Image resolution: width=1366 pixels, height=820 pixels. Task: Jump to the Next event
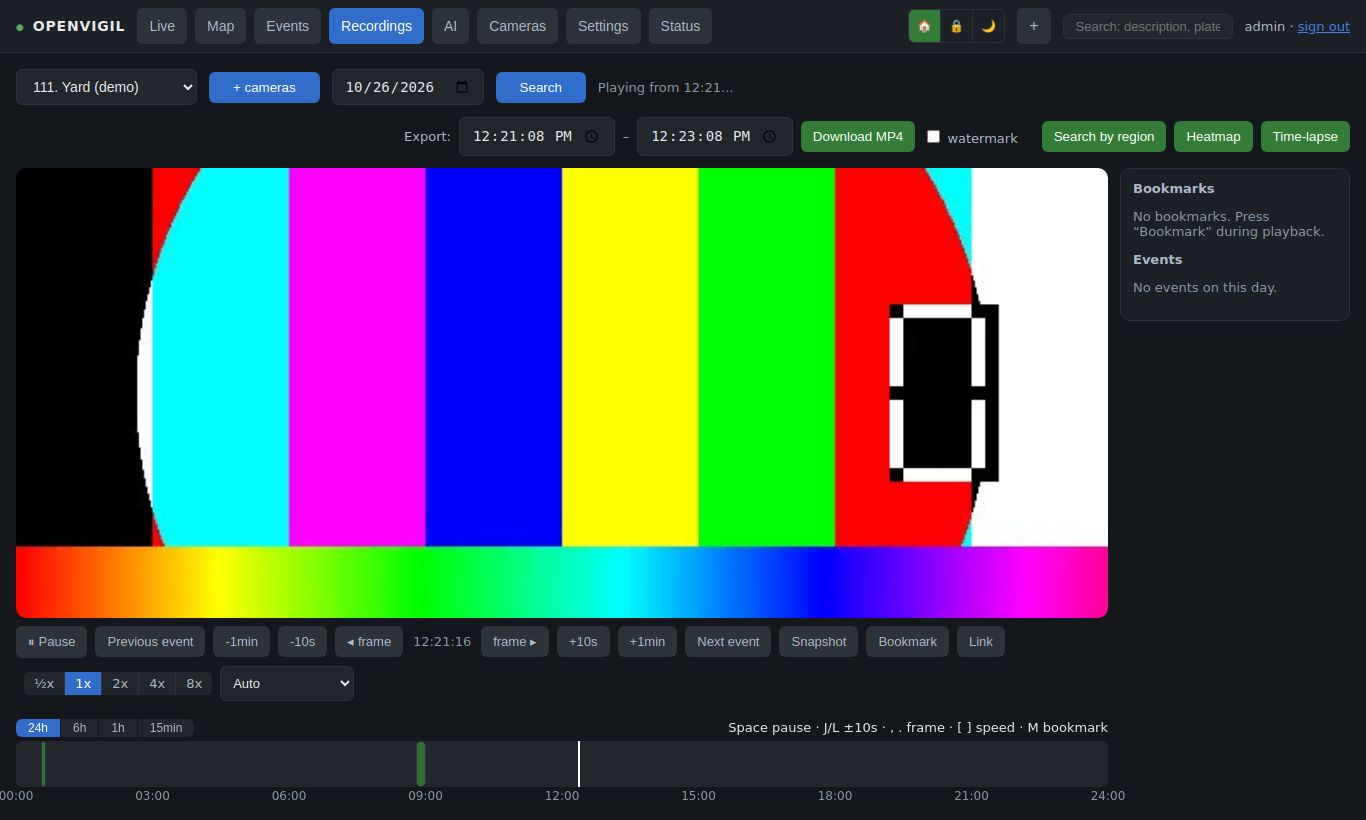[728, 642]
